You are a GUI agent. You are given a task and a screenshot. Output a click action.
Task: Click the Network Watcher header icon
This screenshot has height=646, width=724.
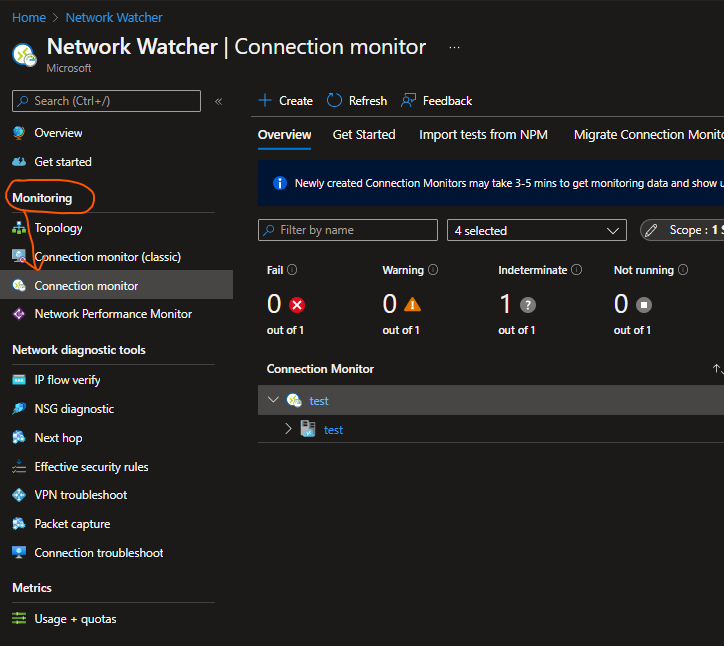[x=24, y=55]
